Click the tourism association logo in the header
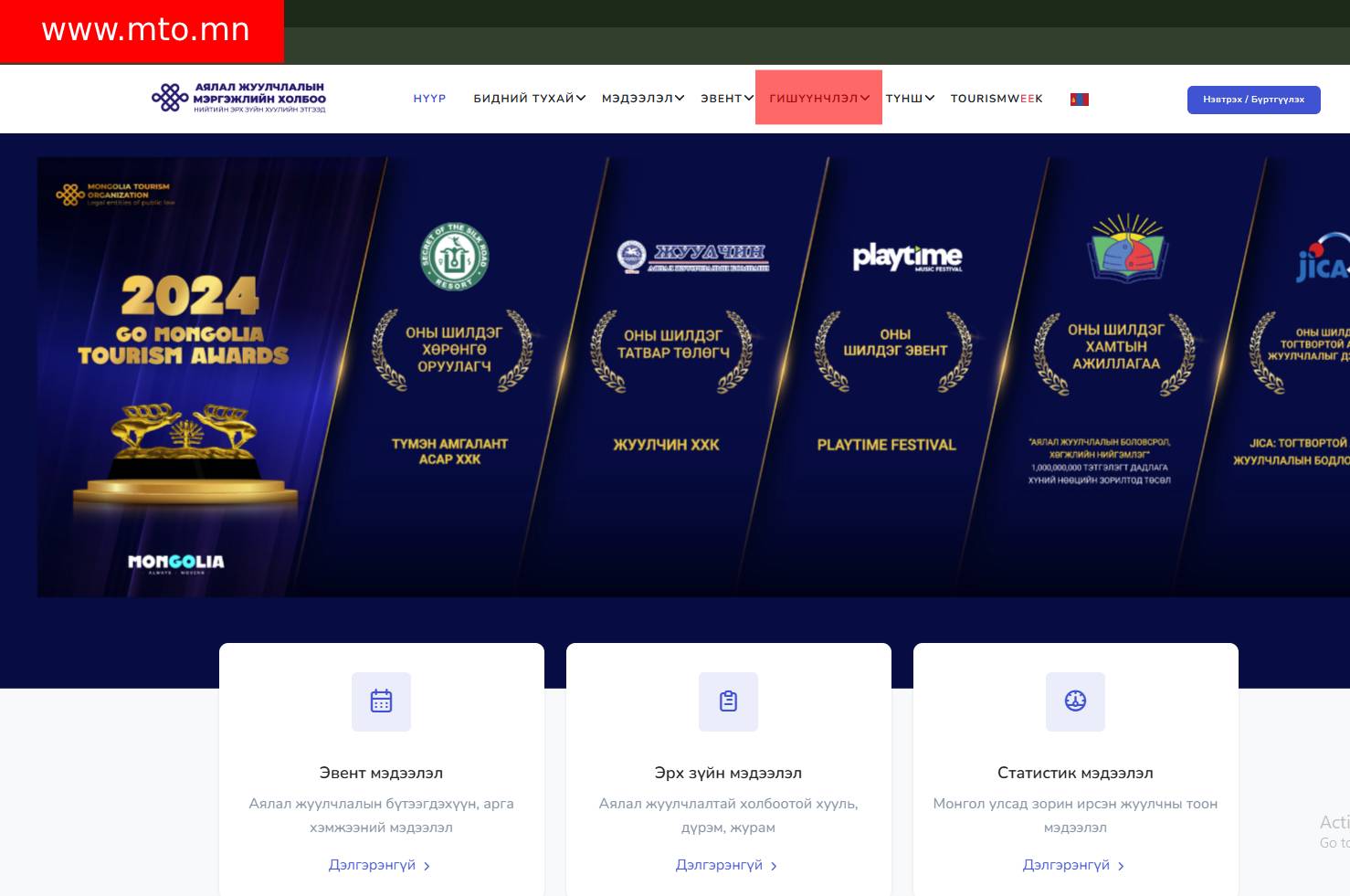 tap(238, 98)
